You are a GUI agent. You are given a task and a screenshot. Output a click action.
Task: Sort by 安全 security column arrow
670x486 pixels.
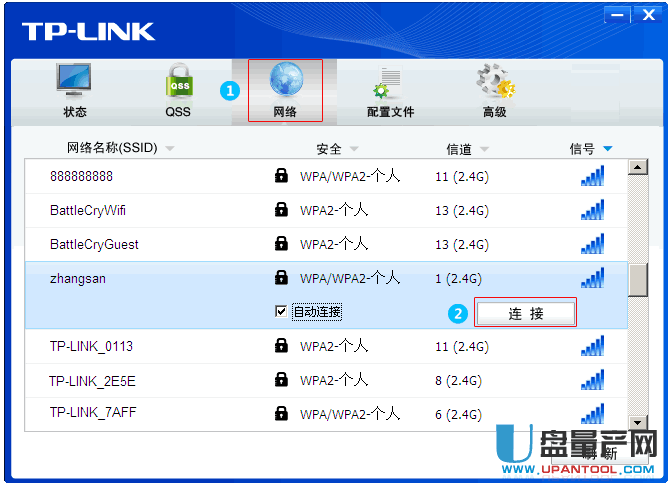354,149
